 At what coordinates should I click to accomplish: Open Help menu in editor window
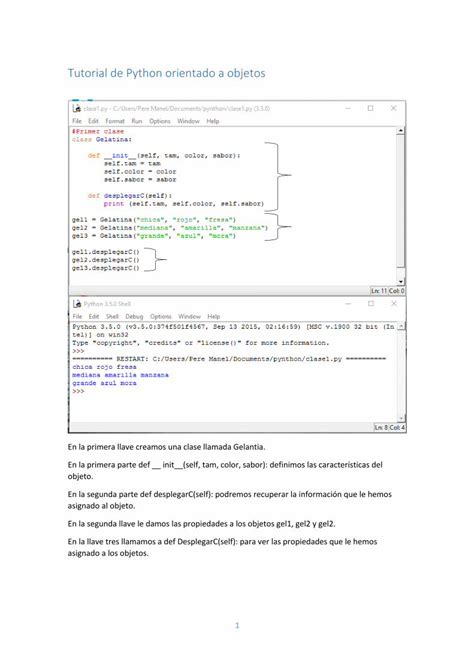pyautogui.click(x=213, y=121)
